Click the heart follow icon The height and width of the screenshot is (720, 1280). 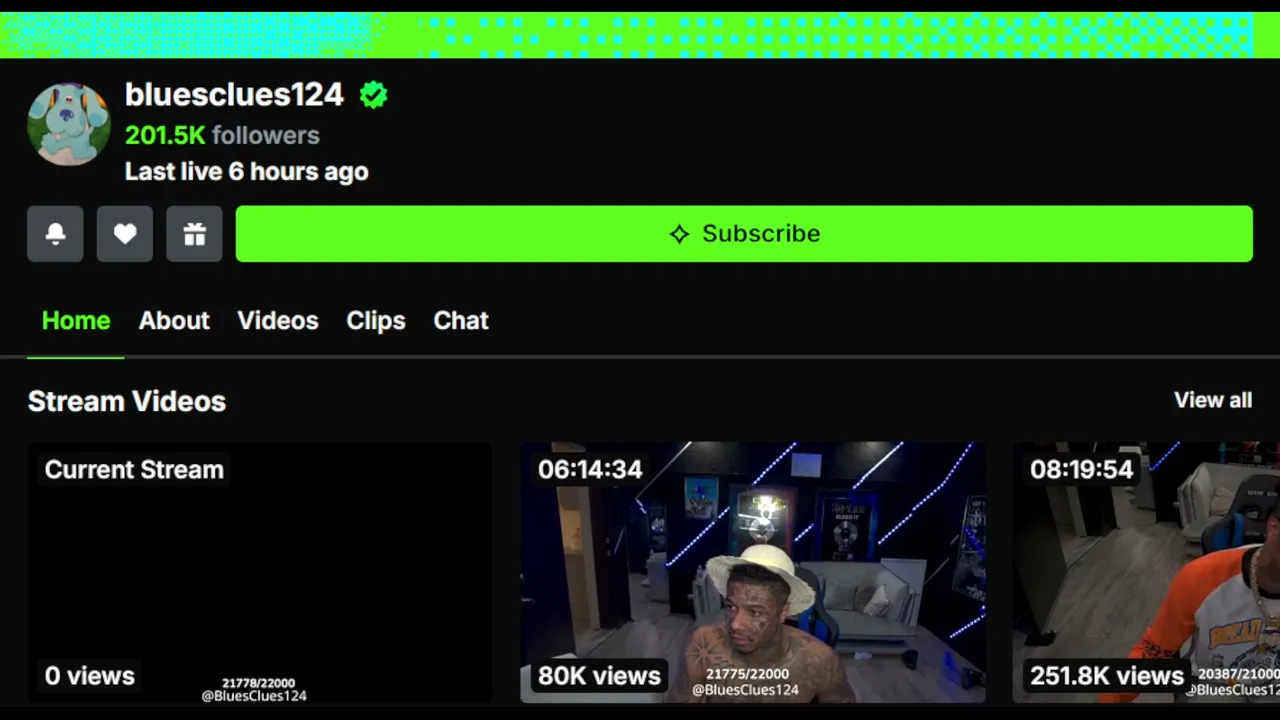pyautogui.click(x=125, y=234)
